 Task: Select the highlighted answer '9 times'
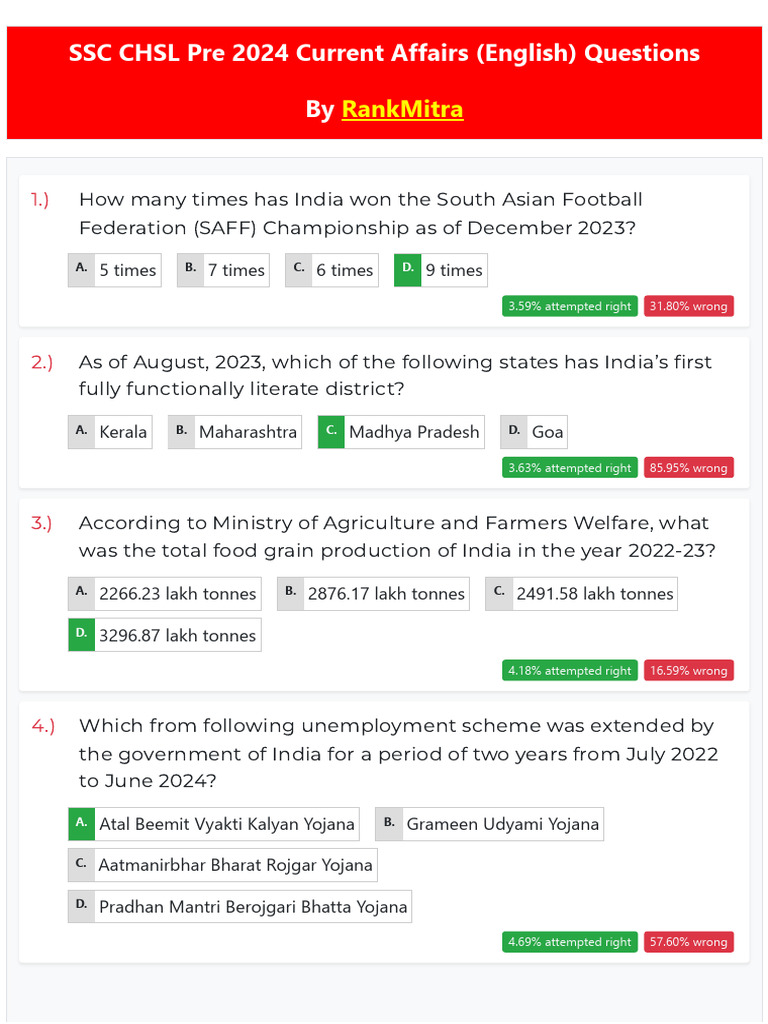tap(441, 270)
